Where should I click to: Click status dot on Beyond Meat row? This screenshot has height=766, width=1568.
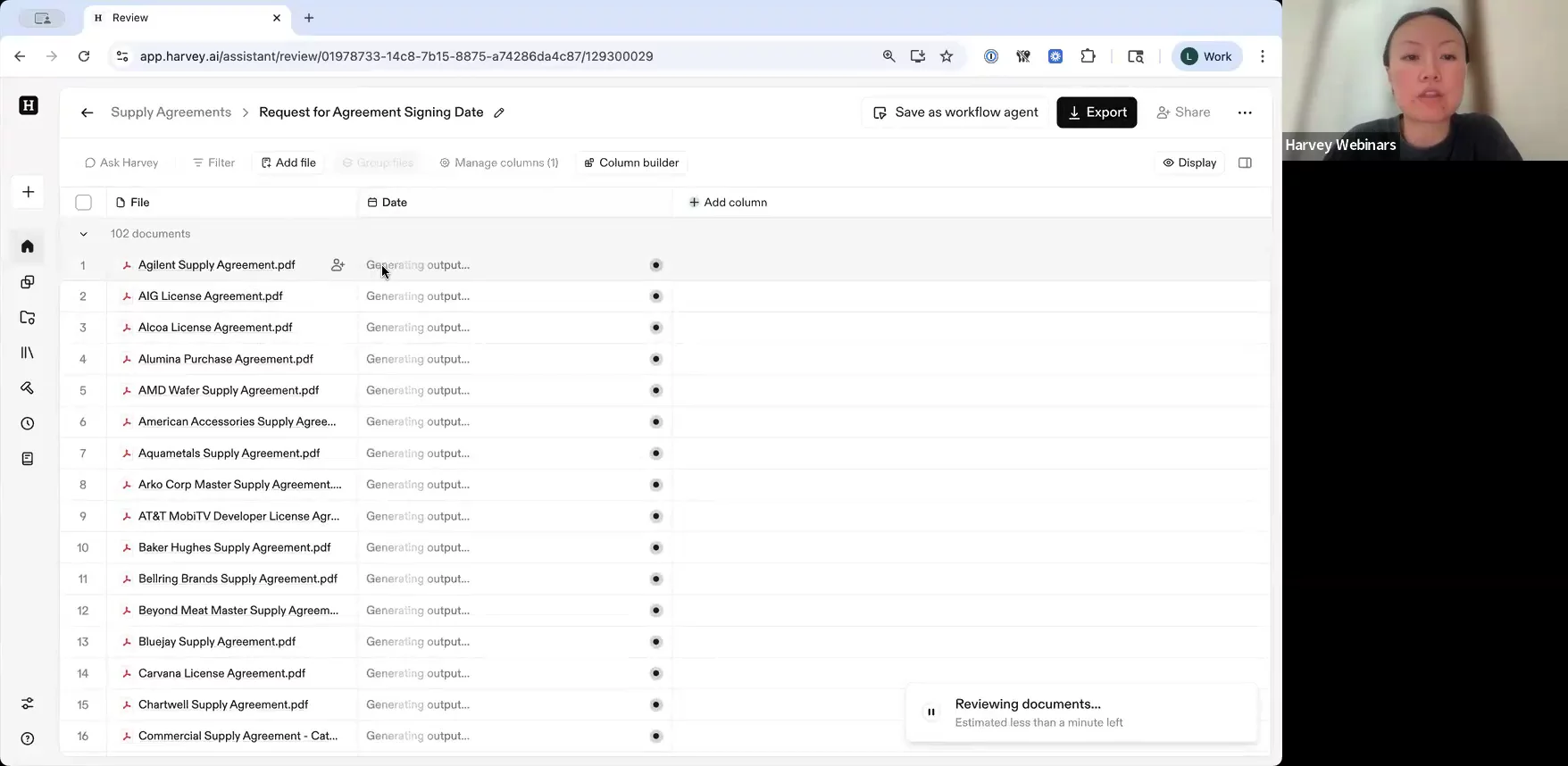[656, 611]
